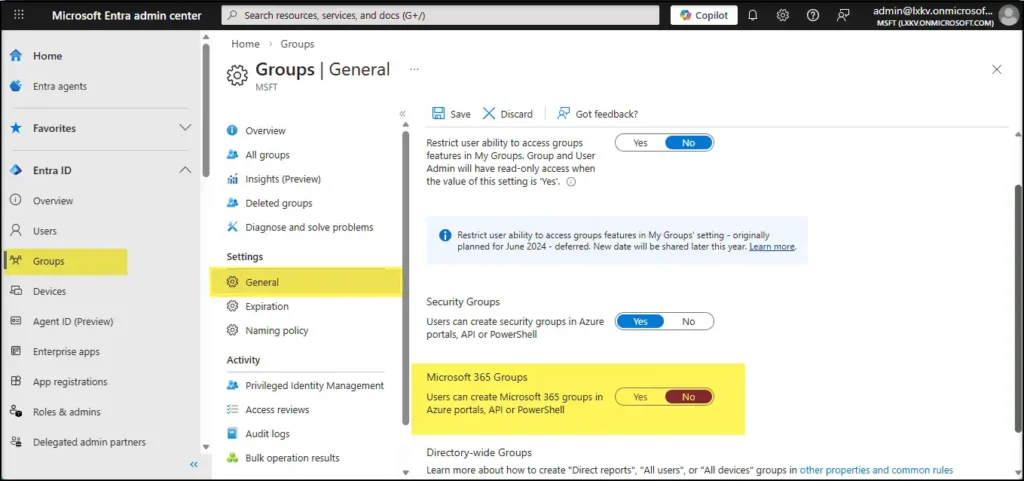Click the App registrations icon
This screenshot has height=481, width=1024.
click(16, 381)
